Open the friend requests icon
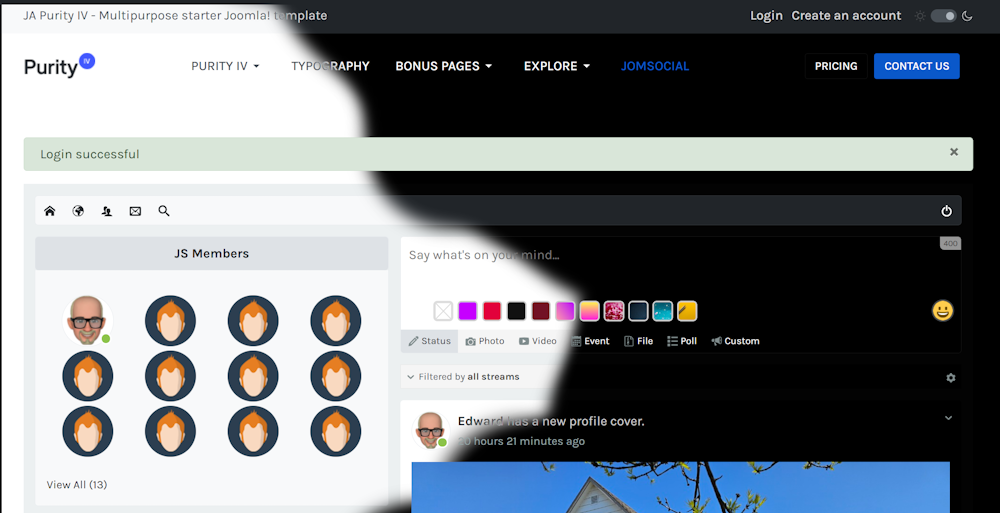Image resolution: width=1000 pixels, height=513 pixels. click(107, 211)
